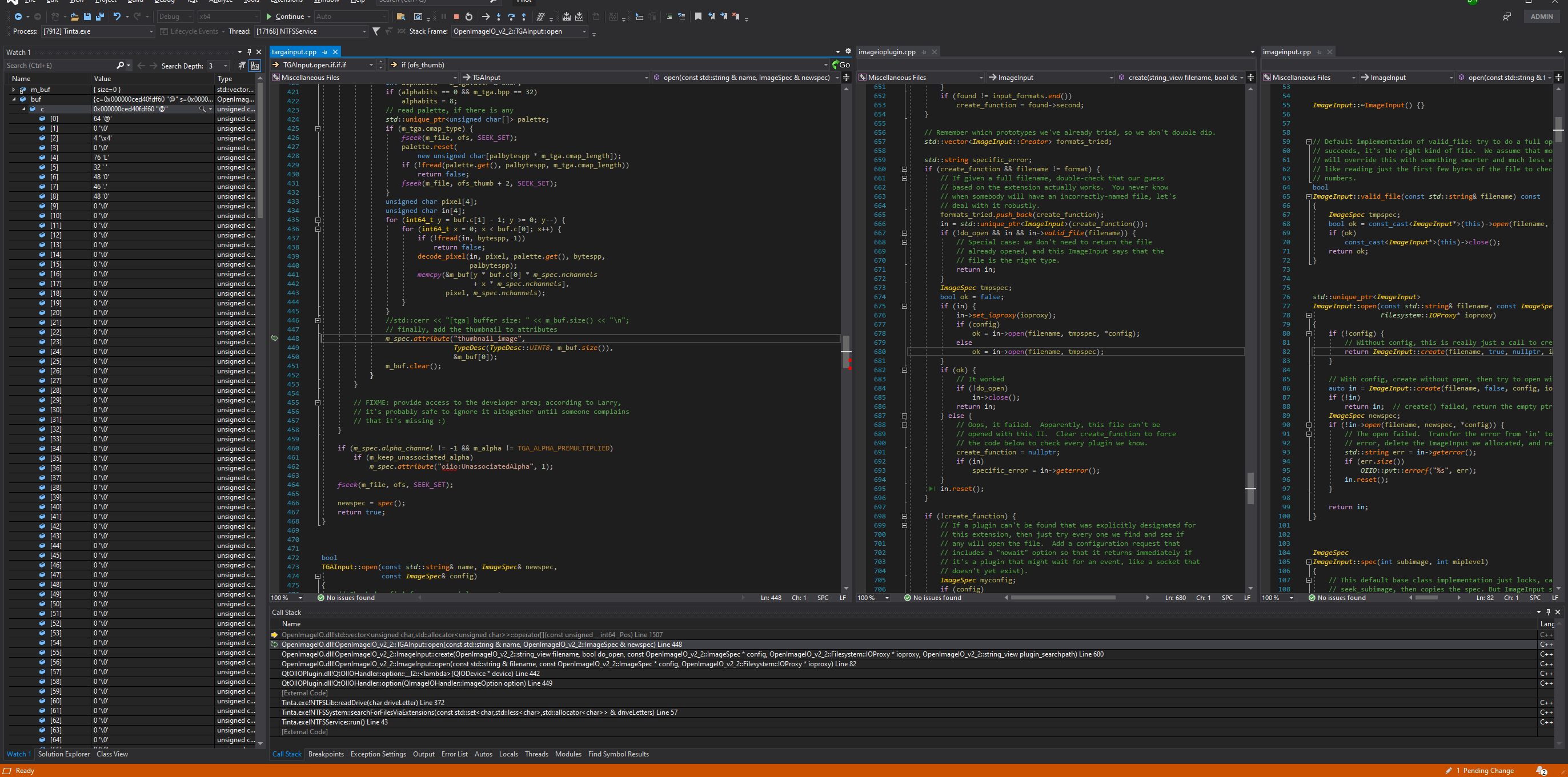Viewport: 1568px width, 777px height.
Task: Click the Find in Files toolbar icon
Action: coord(401,17)
